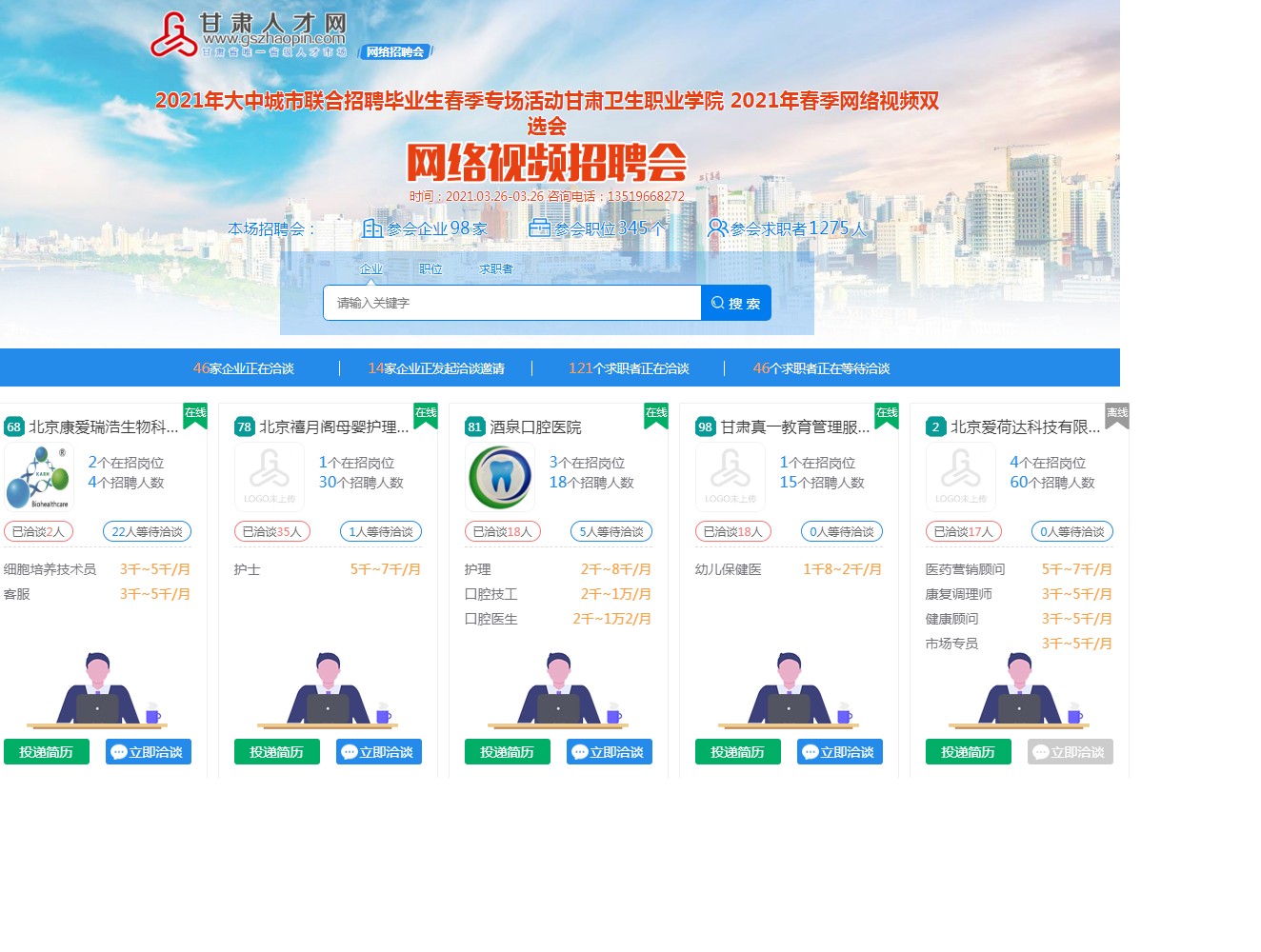
Task: Click the 甘肃人才网 site logo
Action: click(x=250, y=35)
